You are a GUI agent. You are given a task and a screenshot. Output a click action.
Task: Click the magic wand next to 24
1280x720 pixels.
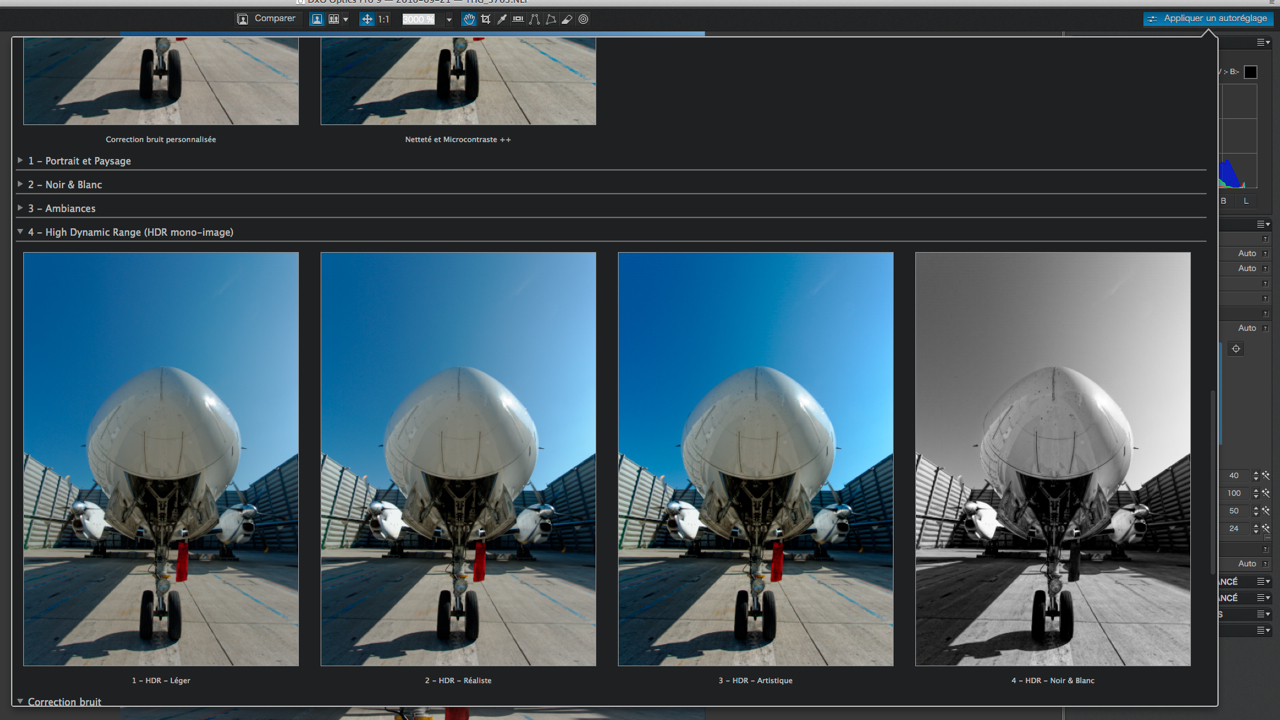click(x=1265, y=528)
